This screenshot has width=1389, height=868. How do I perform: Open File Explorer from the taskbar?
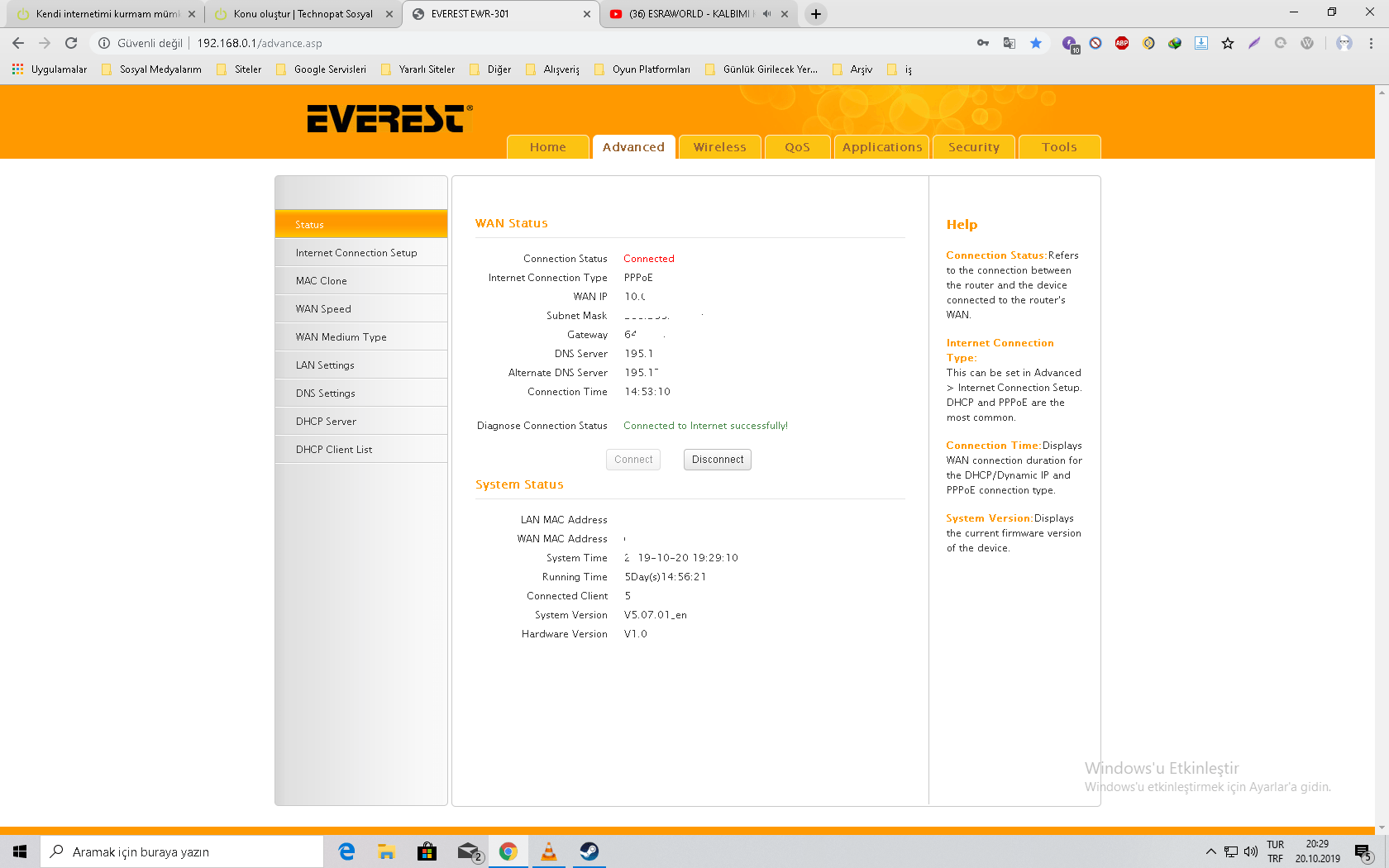pos(386,851)
